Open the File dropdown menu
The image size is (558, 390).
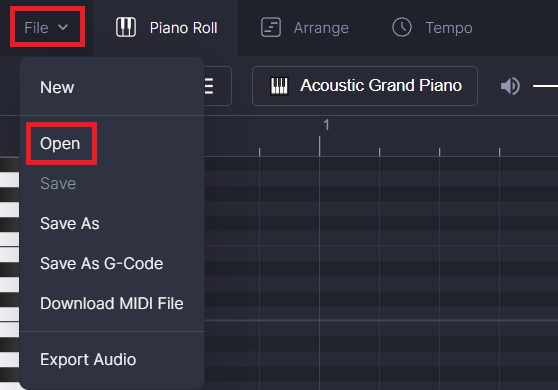pos(47,27)
